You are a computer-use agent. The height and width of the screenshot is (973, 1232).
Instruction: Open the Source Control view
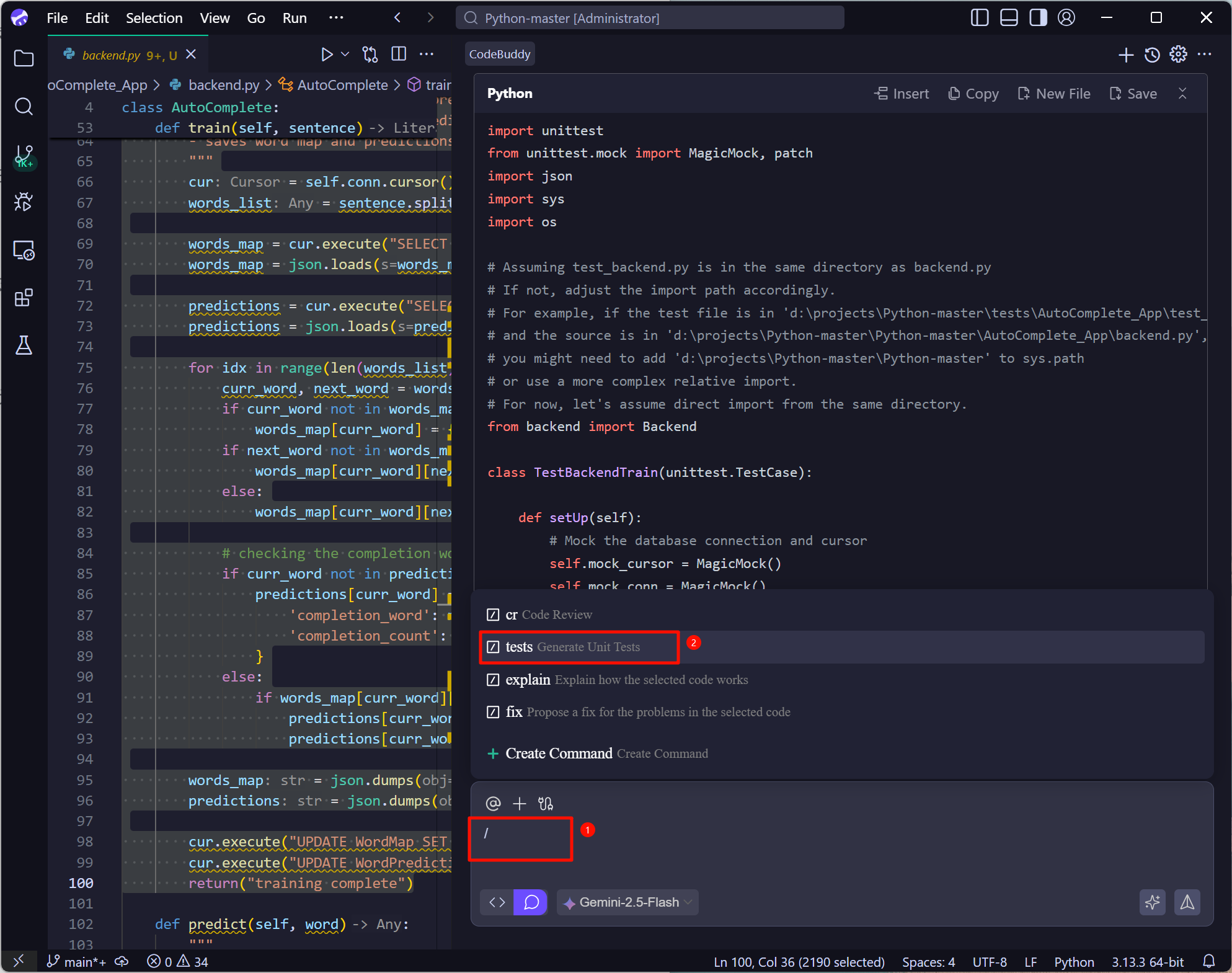coord(24,155)
